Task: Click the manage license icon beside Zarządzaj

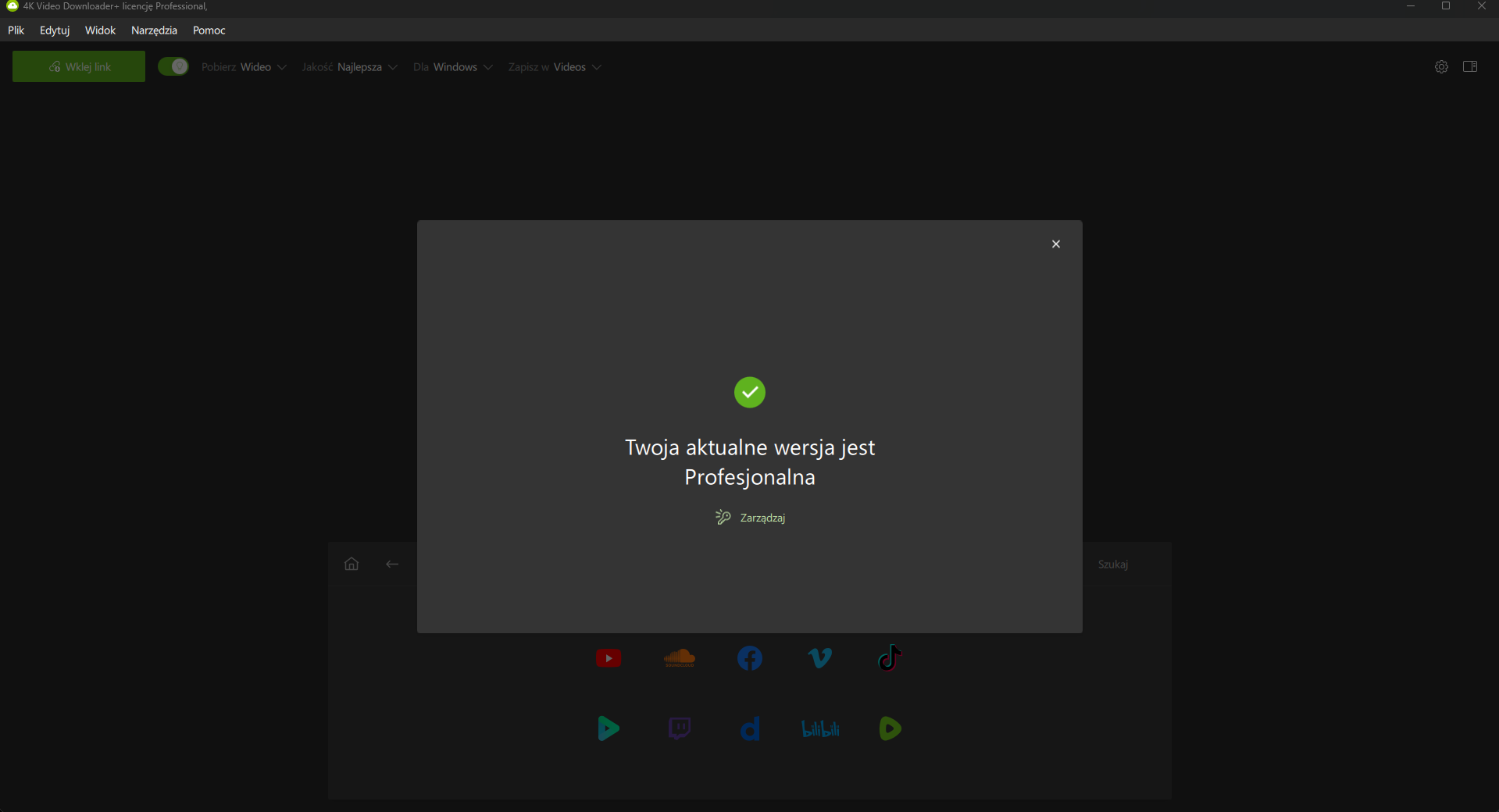Action: pos(723,517)
